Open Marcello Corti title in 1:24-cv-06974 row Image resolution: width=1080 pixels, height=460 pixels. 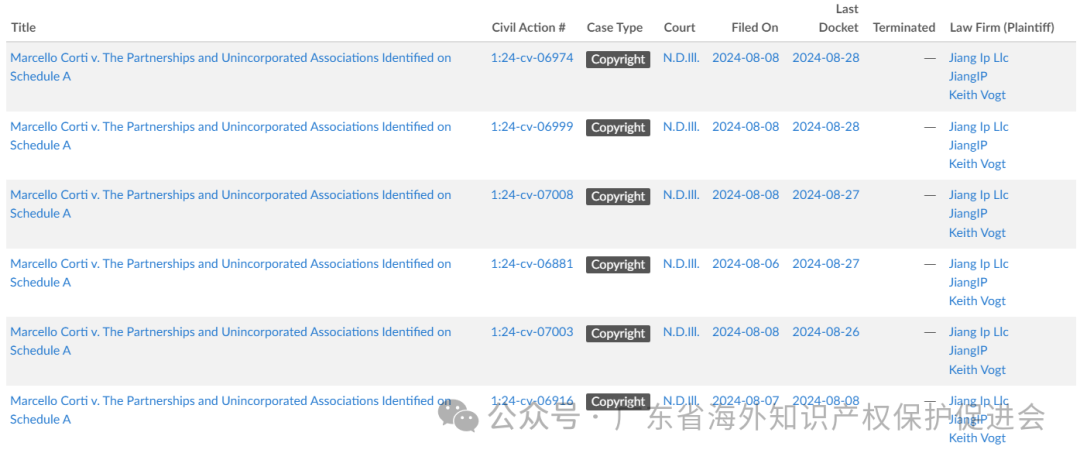[x=231, y=67]
